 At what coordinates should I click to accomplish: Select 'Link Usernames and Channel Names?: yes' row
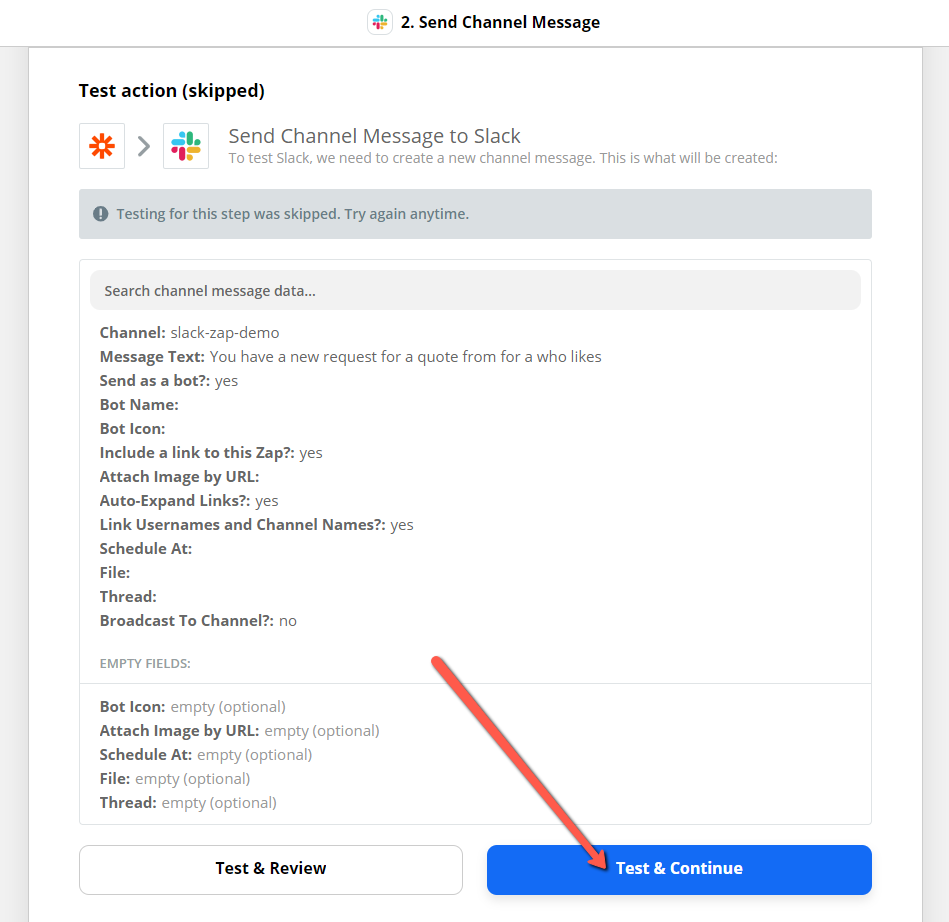(257, 525)
